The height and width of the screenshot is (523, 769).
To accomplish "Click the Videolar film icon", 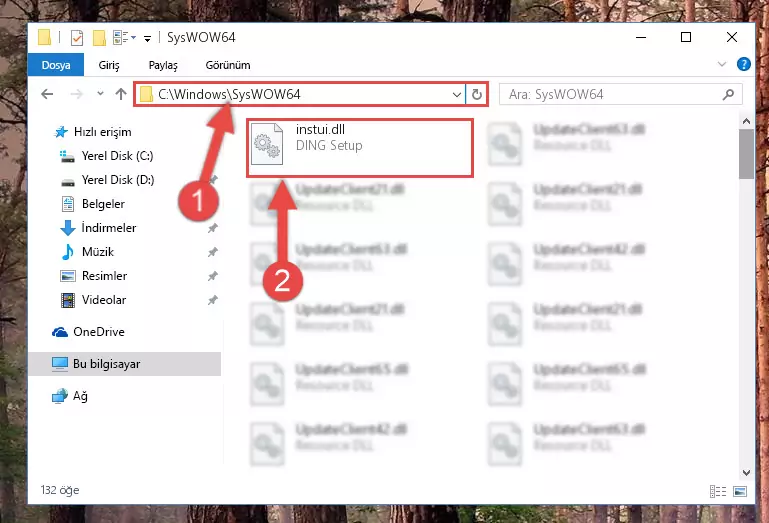I will (68, 300).
